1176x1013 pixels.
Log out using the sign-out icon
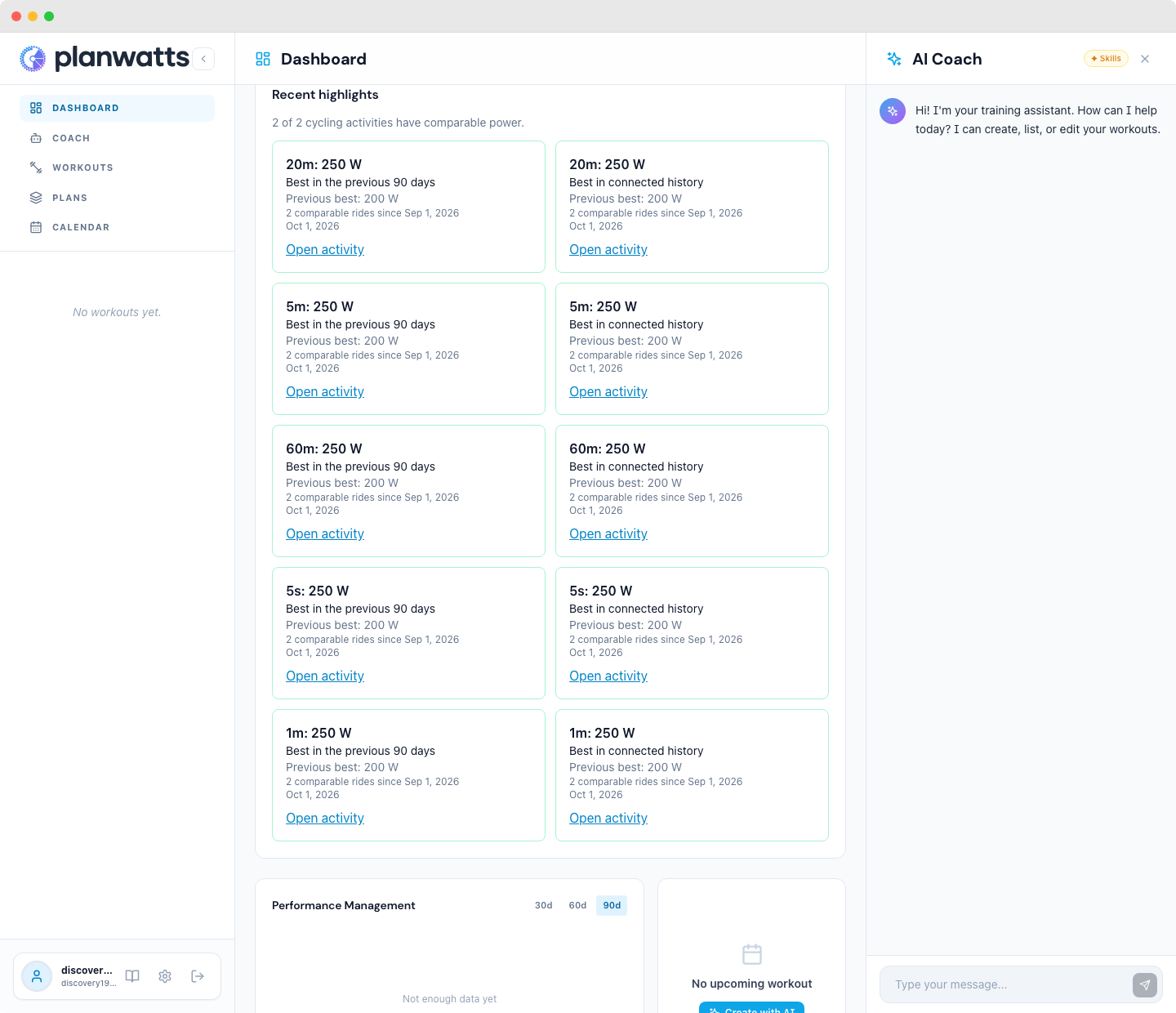click(x=198, y=976)
